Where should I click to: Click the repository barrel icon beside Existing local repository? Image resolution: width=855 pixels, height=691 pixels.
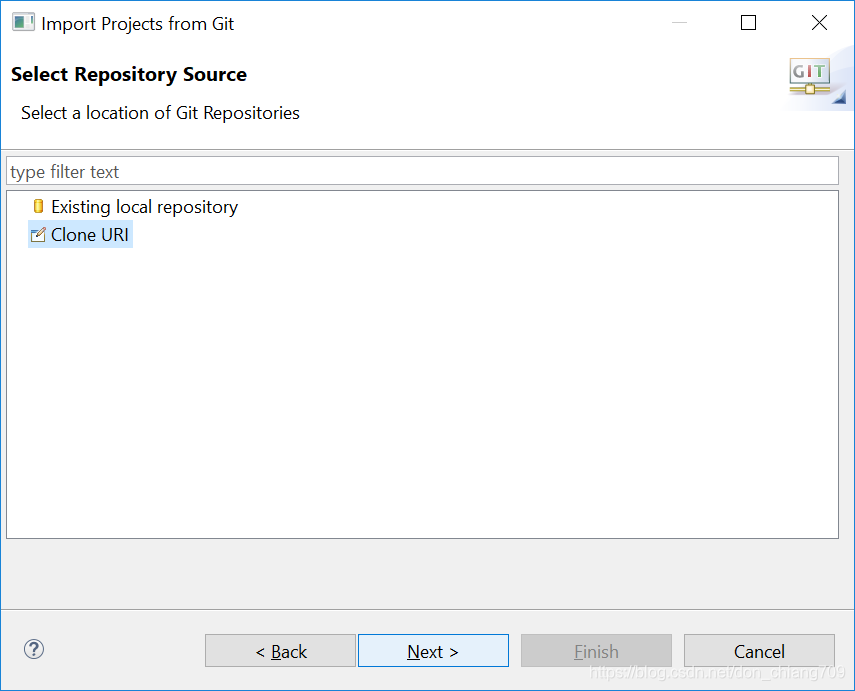[x=38, y=207]
